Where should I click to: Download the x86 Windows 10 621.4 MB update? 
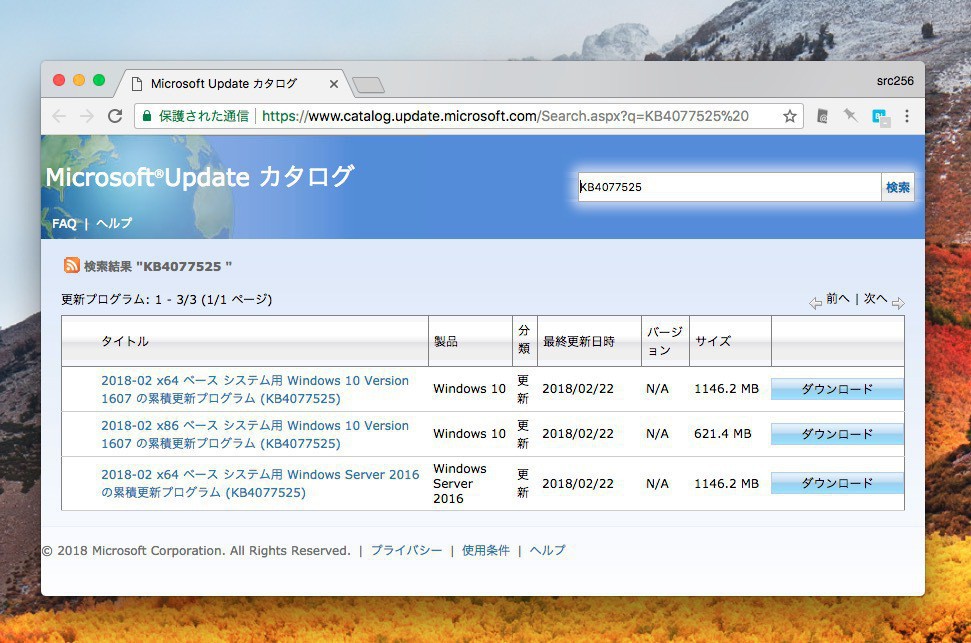pyautogui.click(x=837, y=434)
